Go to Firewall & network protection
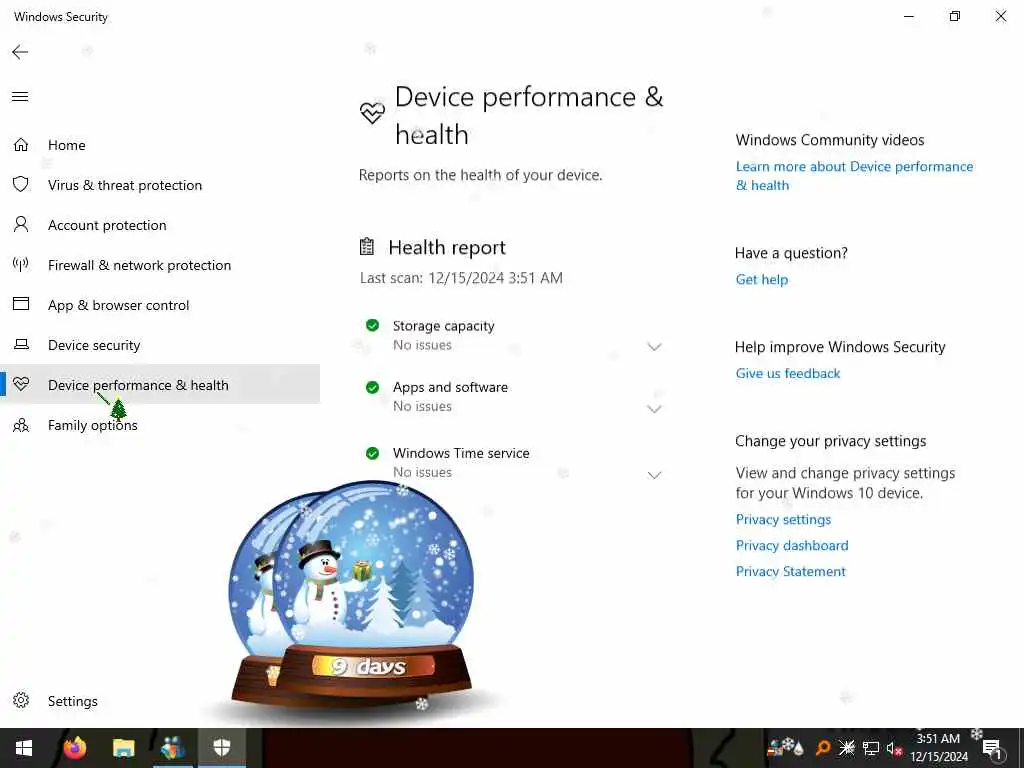Viewport: 1024px width, 768px height. point(160,265)
